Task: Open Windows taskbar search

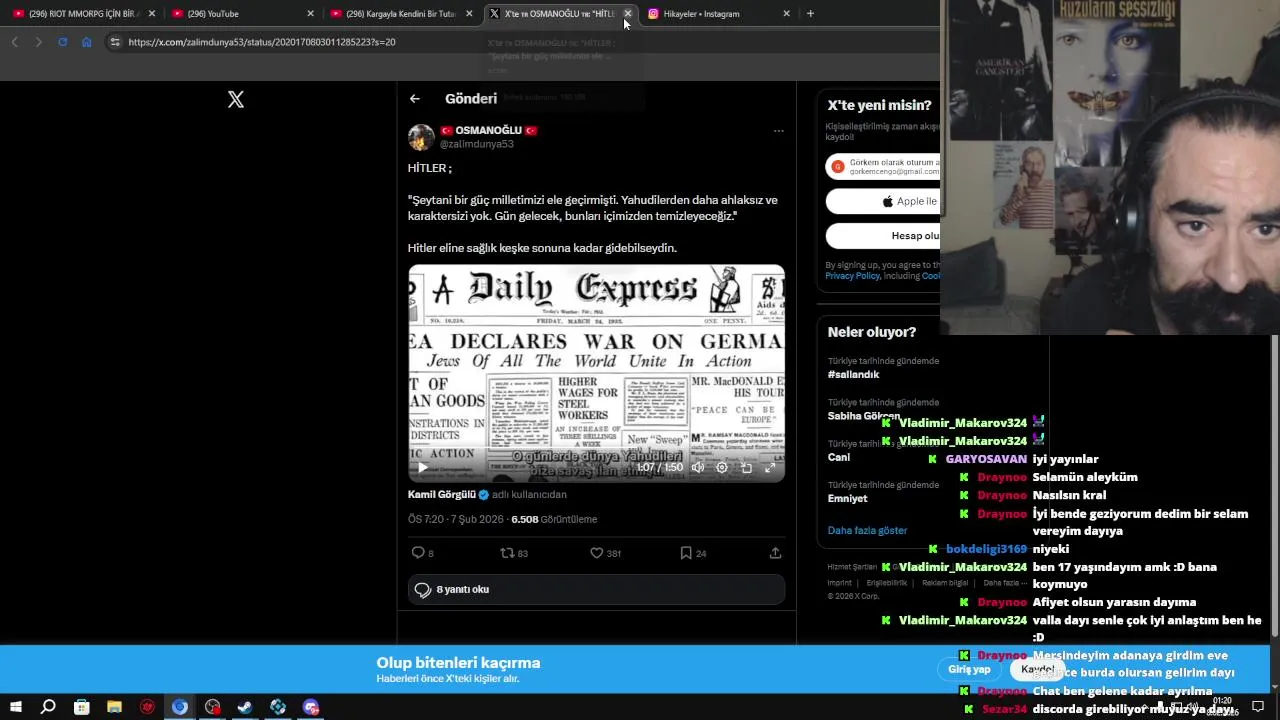Action: pos(48,707)
